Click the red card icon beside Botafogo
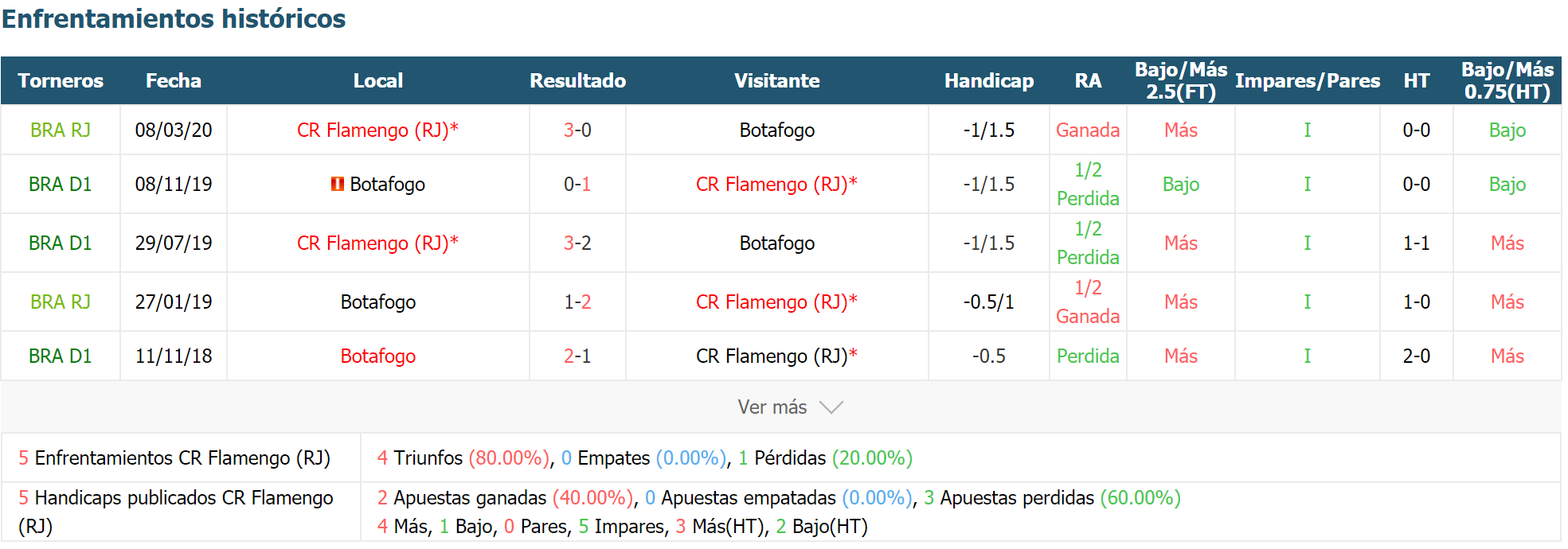Screen dimensions: 1568x549 pos(338,184)
